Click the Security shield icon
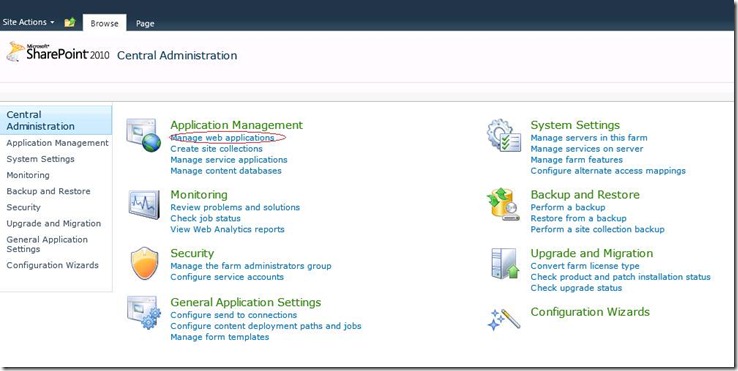The height and width of the screenshot is (371, 738). click(144, 263)
